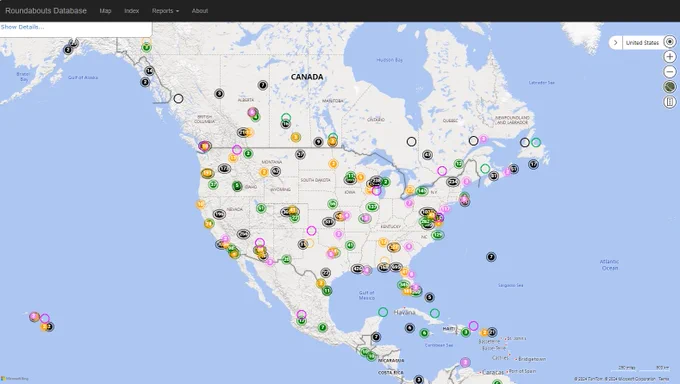
Task: Click the teal ring marker in Saskatchewan
Action: [x=286, y=118]
